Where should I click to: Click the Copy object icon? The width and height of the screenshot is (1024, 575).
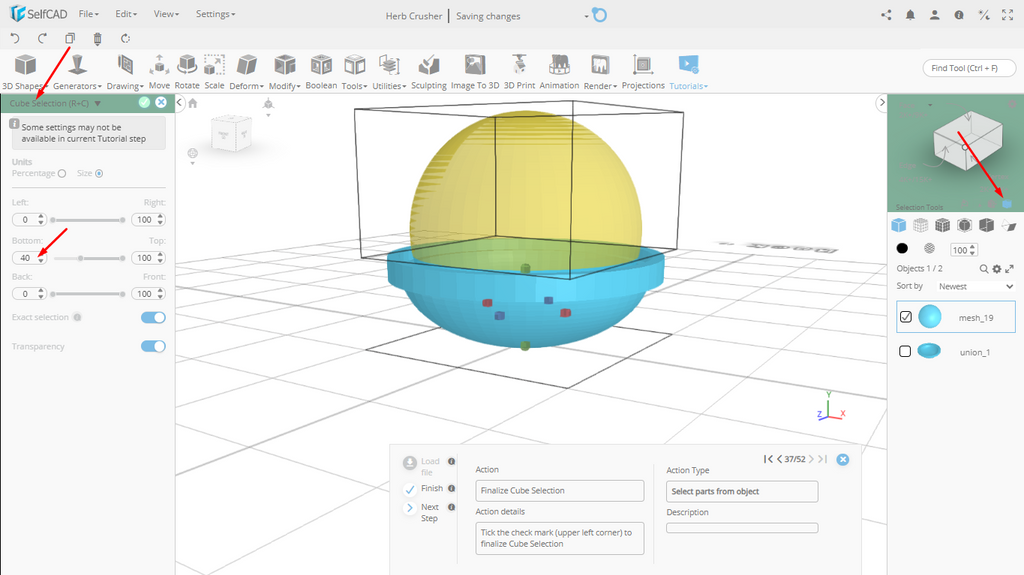click(x=70, y=39)
